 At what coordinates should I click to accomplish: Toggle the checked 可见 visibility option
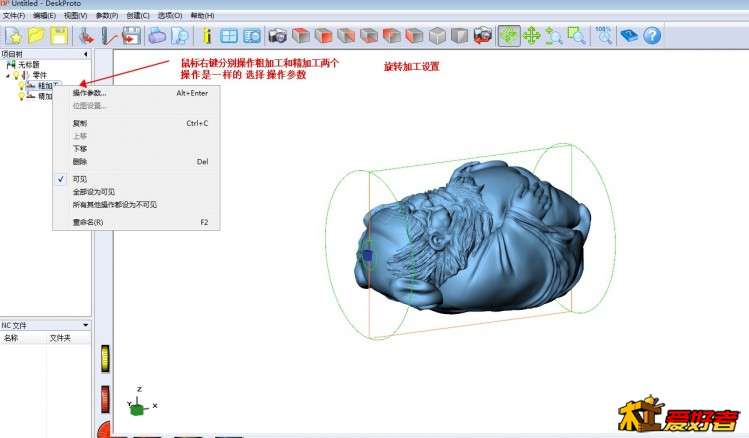80,179
